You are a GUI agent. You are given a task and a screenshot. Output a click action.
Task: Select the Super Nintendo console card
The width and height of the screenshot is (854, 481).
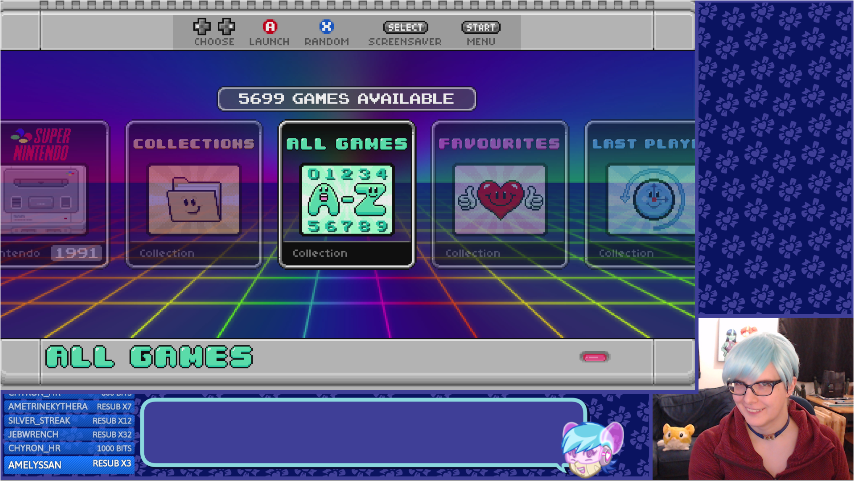click(54, 194)
